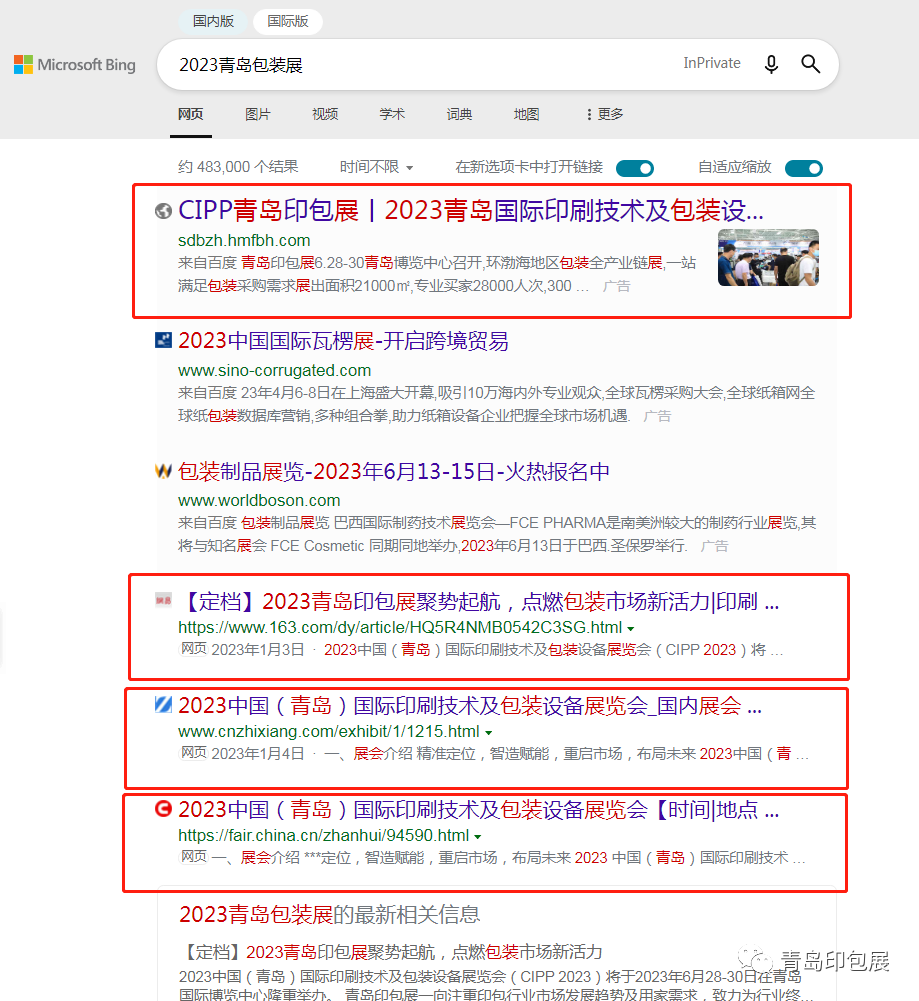The image size is (919, 1001).
Task: Click www.sino-corrugated.com URL text
Action: pyautogui.click(x=274, y=370)
